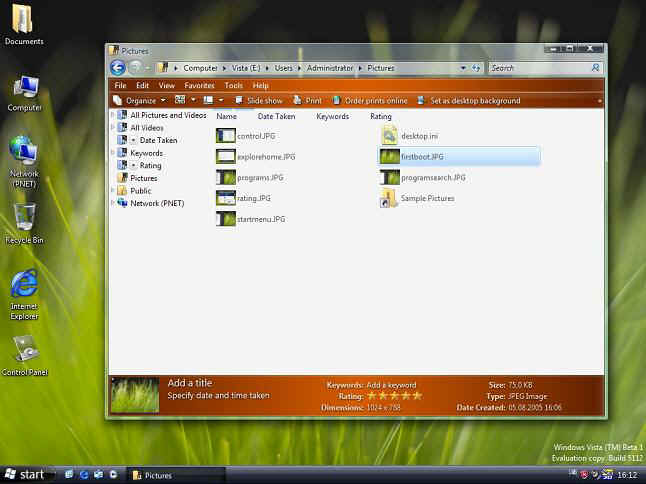Open the Favorites menu
The height and width of the screenshot is (484, 646).
pos(200,86)
